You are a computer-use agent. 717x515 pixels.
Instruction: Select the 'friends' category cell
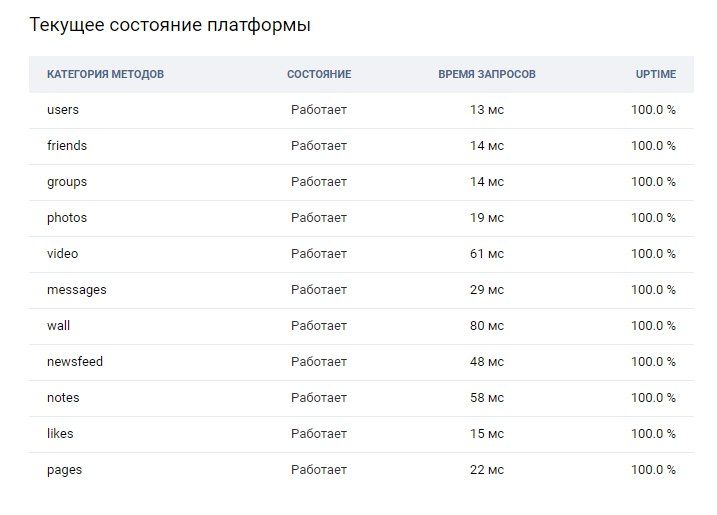pos(67,145)
